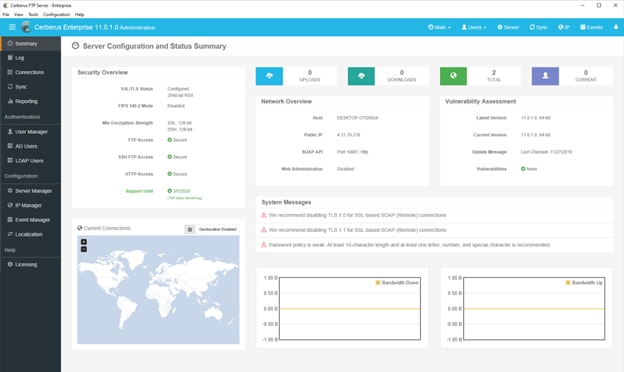Click the teal Downloads cloud icon
The width and height of the screenshot is (624, 372).
[361, 76]
